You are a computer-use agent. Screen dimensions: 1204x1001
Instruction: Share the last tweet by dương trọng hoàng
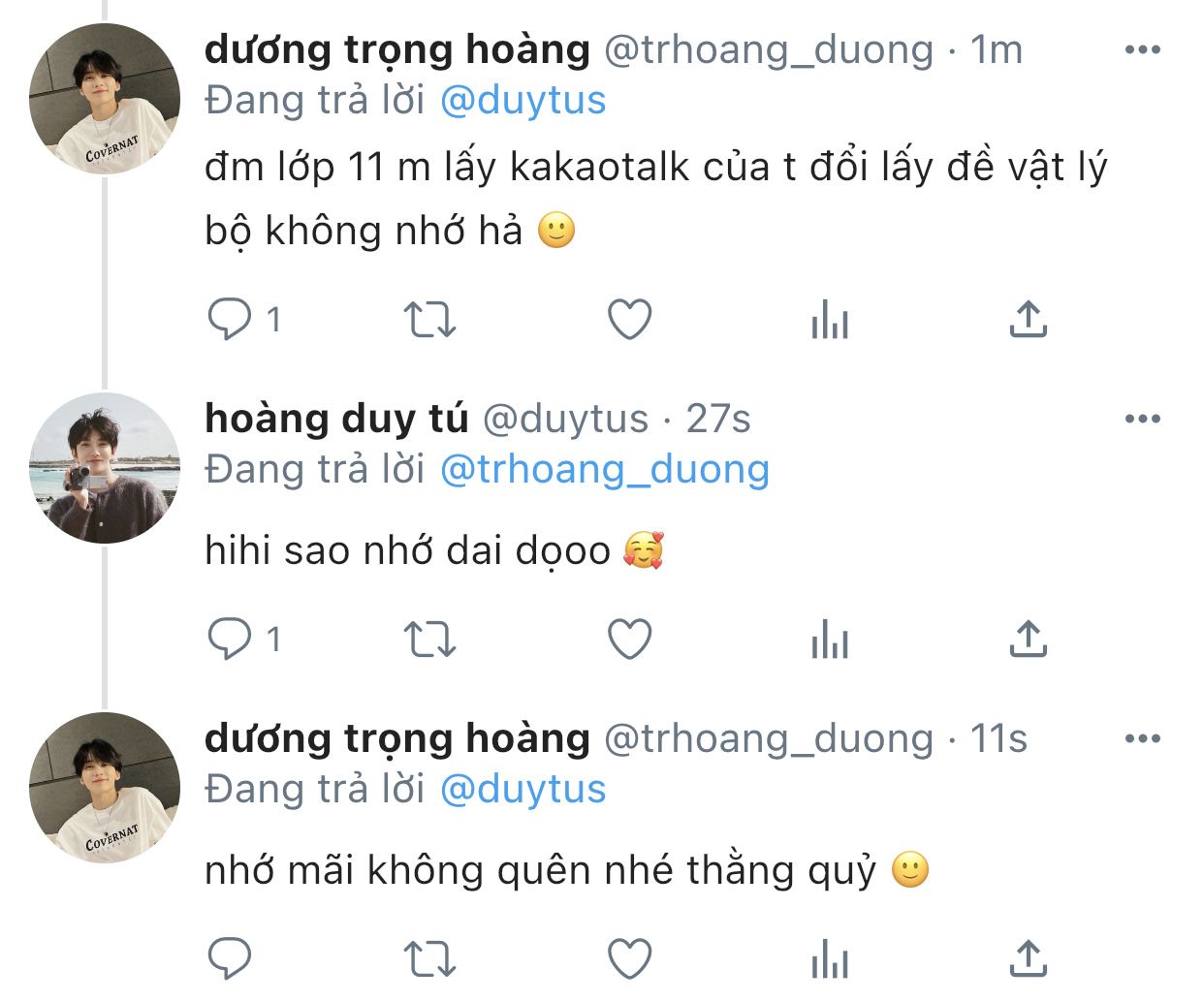coord(1028,959)
